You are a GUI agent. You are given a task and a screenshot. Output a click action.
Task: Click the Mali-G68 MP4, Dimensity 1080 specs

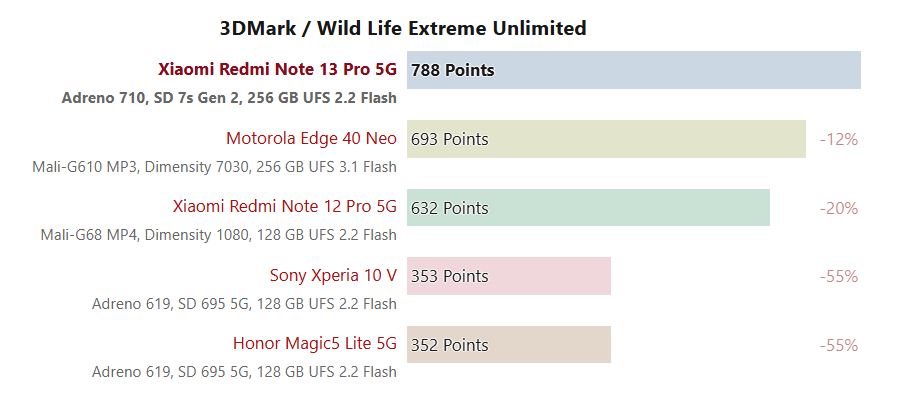[218, 235]
